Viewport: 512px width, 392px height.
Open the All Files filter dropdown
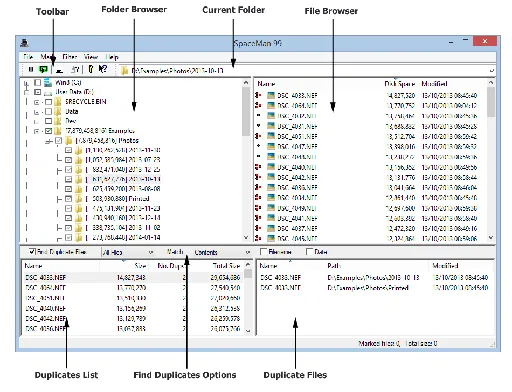(128, 252)
